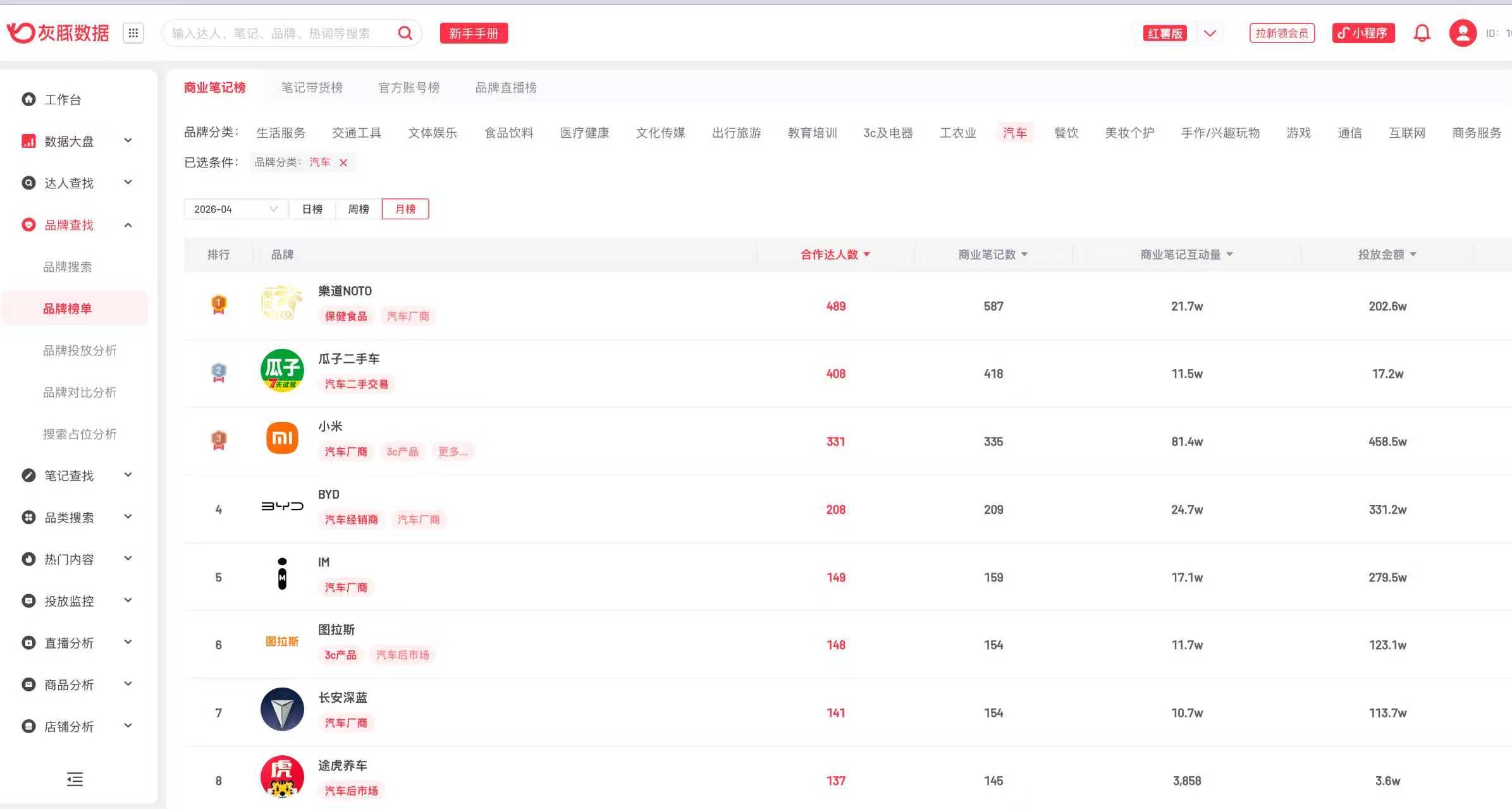Viewport: 1512px width, 809px height.
Task: Click the 拉新领会员 button
Action: pos(1282,33)
